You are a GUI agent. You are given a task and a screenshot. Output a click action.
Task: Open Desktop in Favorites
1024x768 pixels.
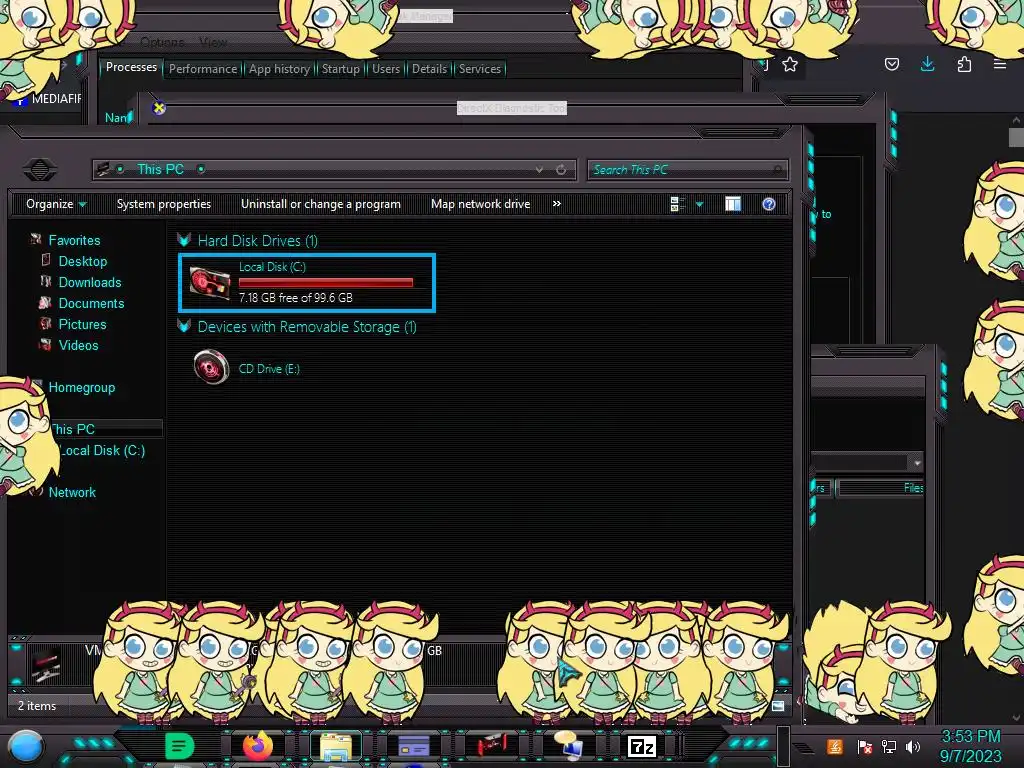coord(82,261)
